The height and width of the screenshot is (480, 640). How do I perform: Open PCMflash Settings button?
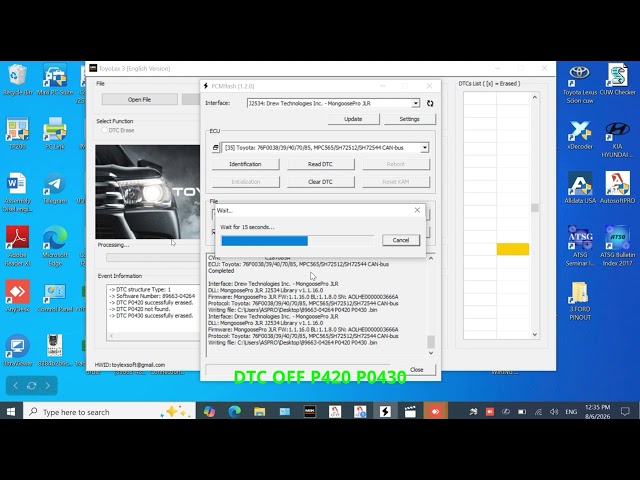409,119
